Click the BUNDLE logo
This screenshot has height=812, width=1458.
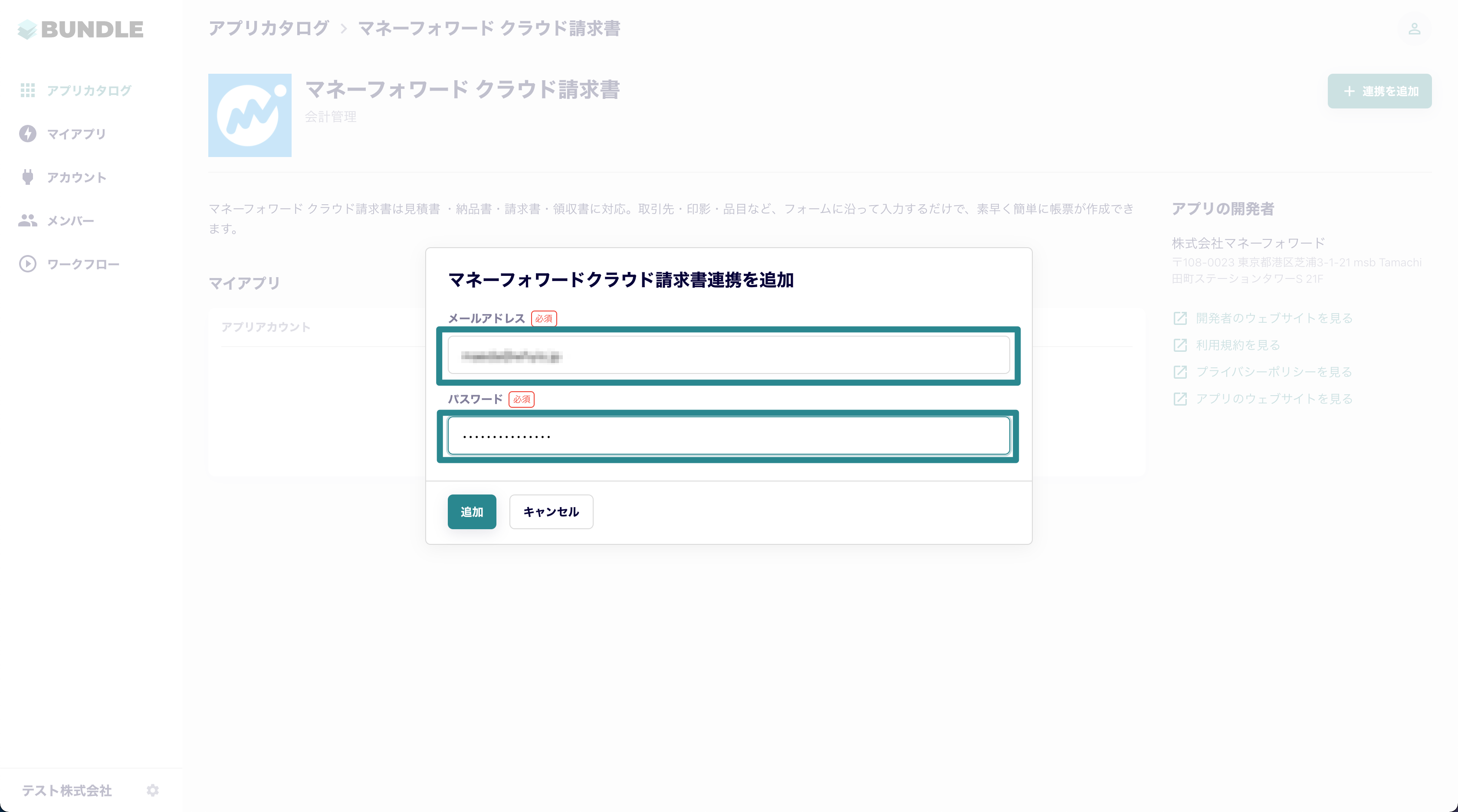(80, 29)
